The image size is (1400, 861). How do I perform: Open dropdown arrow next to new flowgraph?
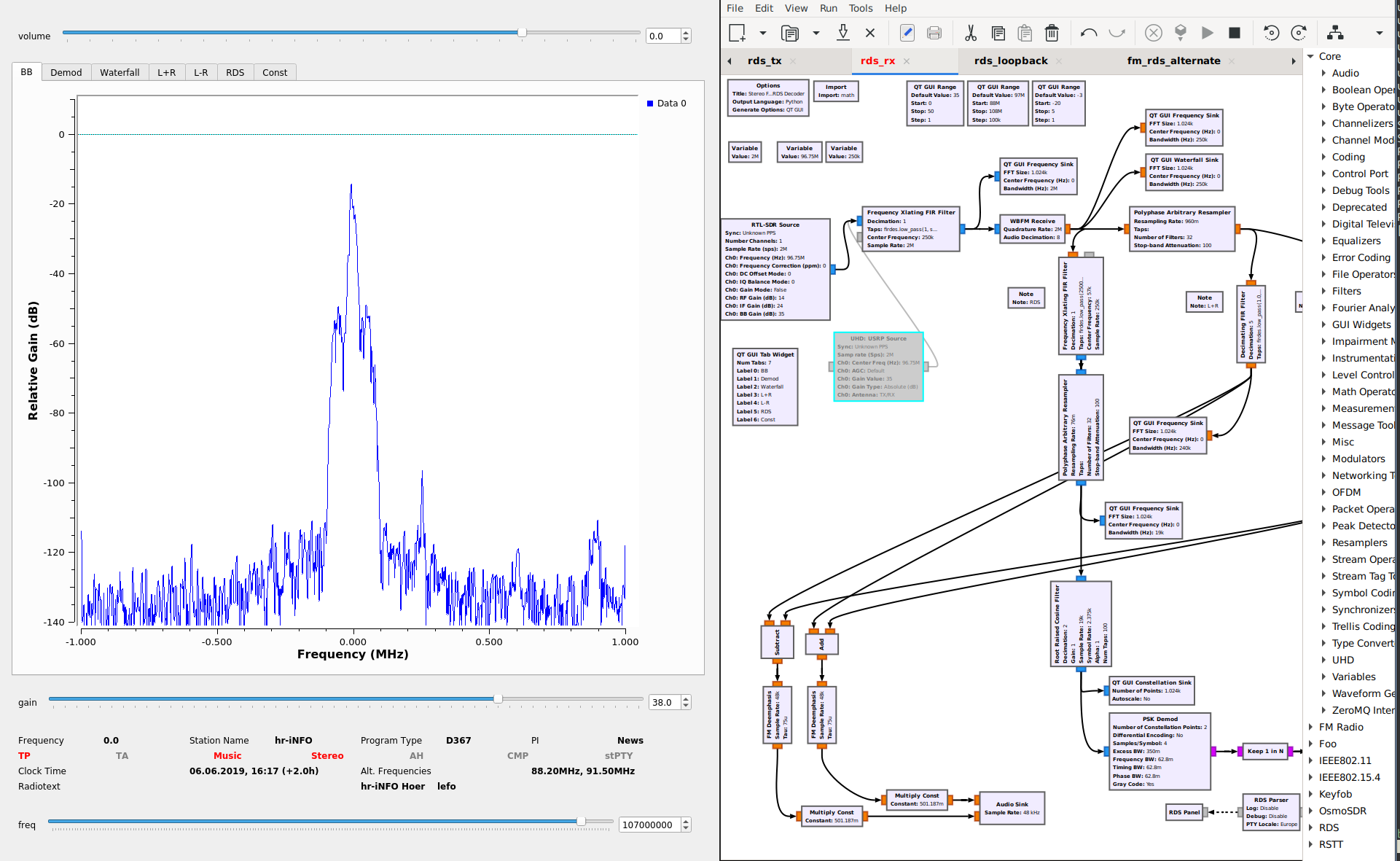762,33
